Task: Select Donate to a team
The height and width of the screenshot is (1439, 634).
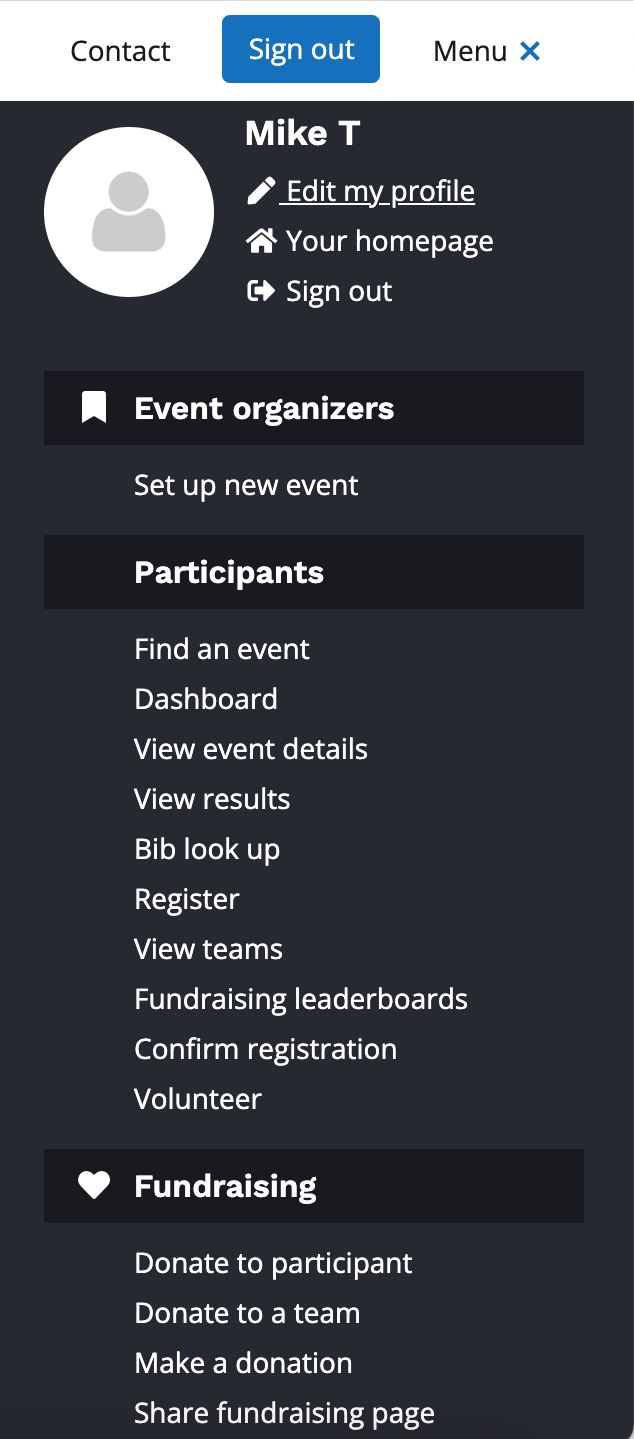Action: pyautogui.click(x=247, y=1313)
